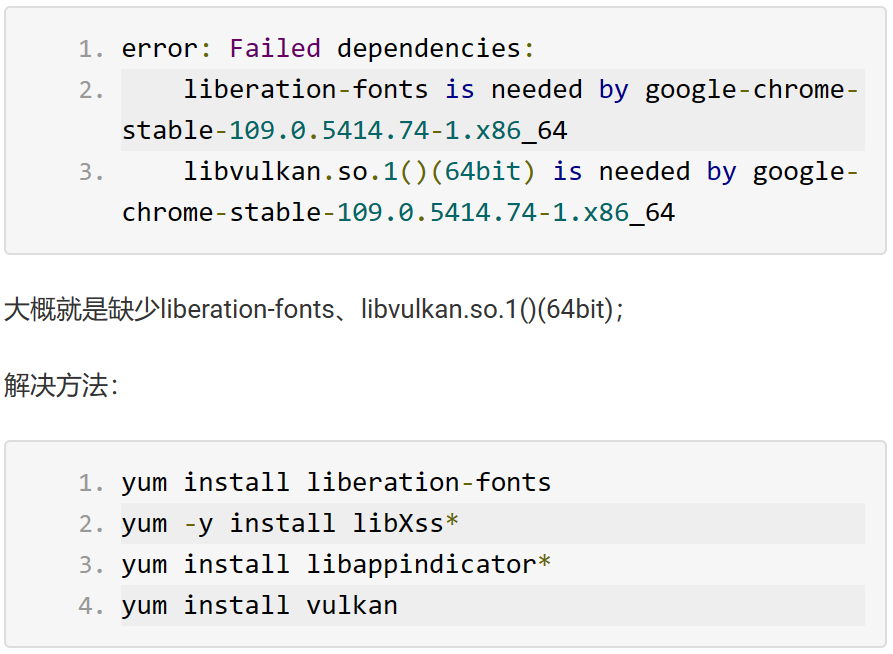Click the purple 'Failed' keyword
The height and width of the screenshot is (654, 893).
pyautogui.click(x=275, y=48)
